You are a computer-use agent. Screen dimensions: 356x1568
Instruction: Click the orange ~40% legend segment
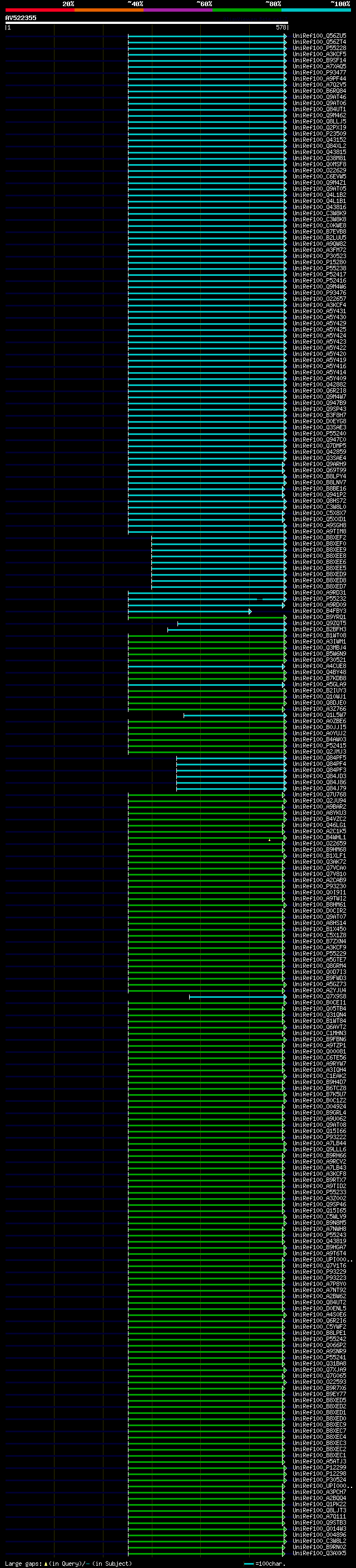[109, 10]
